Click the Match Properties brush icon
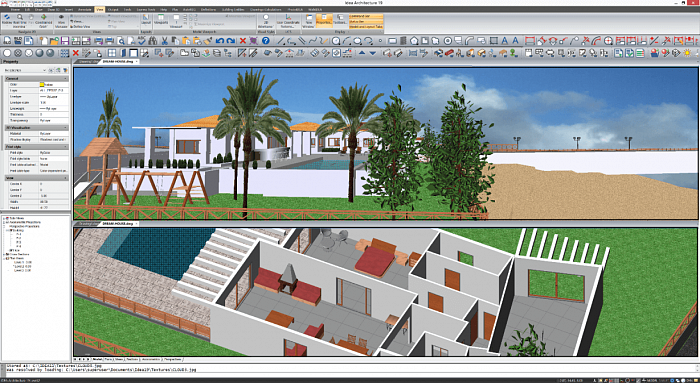The image size is (700, 383). coord(207,41)
